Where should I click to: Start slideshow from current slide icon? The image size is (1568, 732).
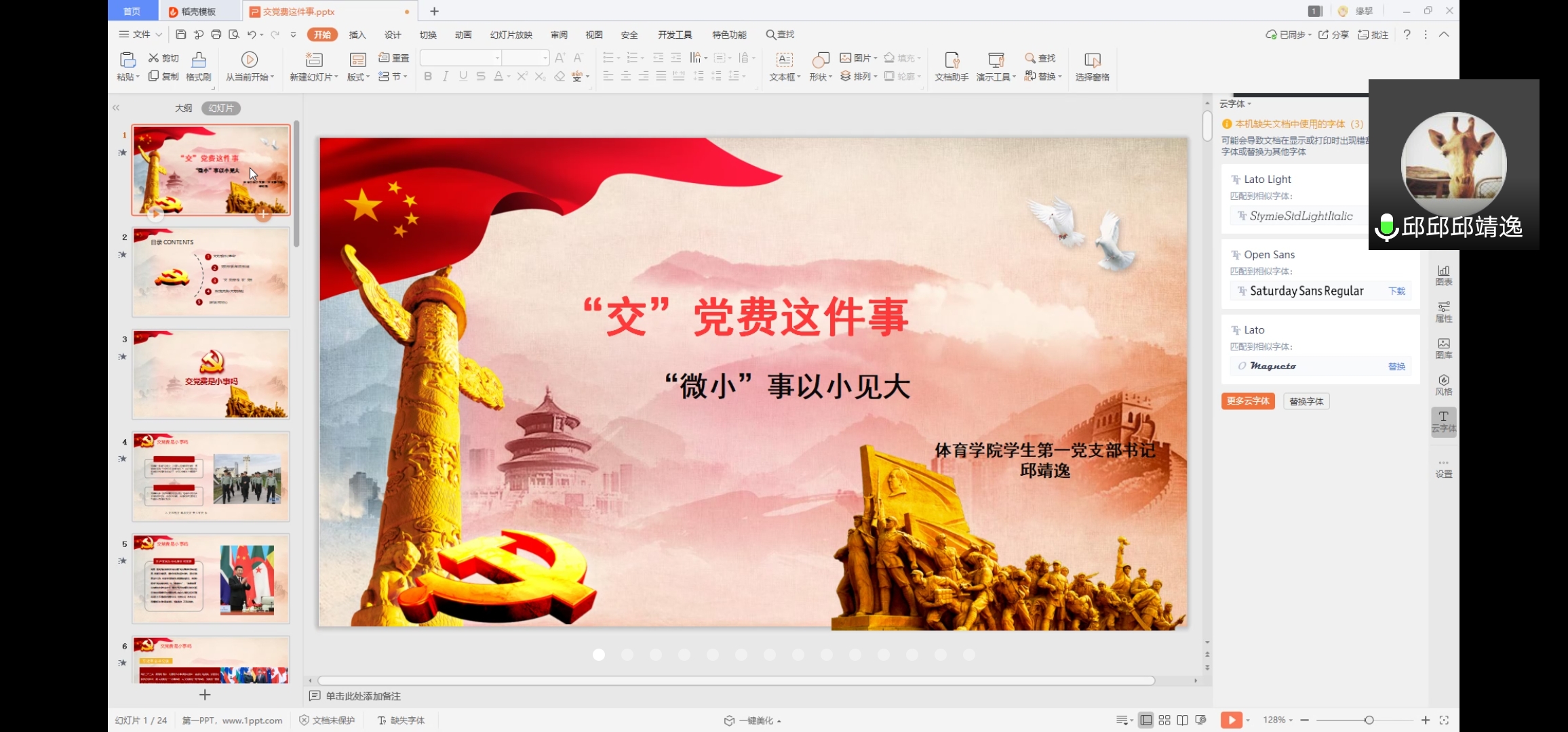[x=249, y=60]
